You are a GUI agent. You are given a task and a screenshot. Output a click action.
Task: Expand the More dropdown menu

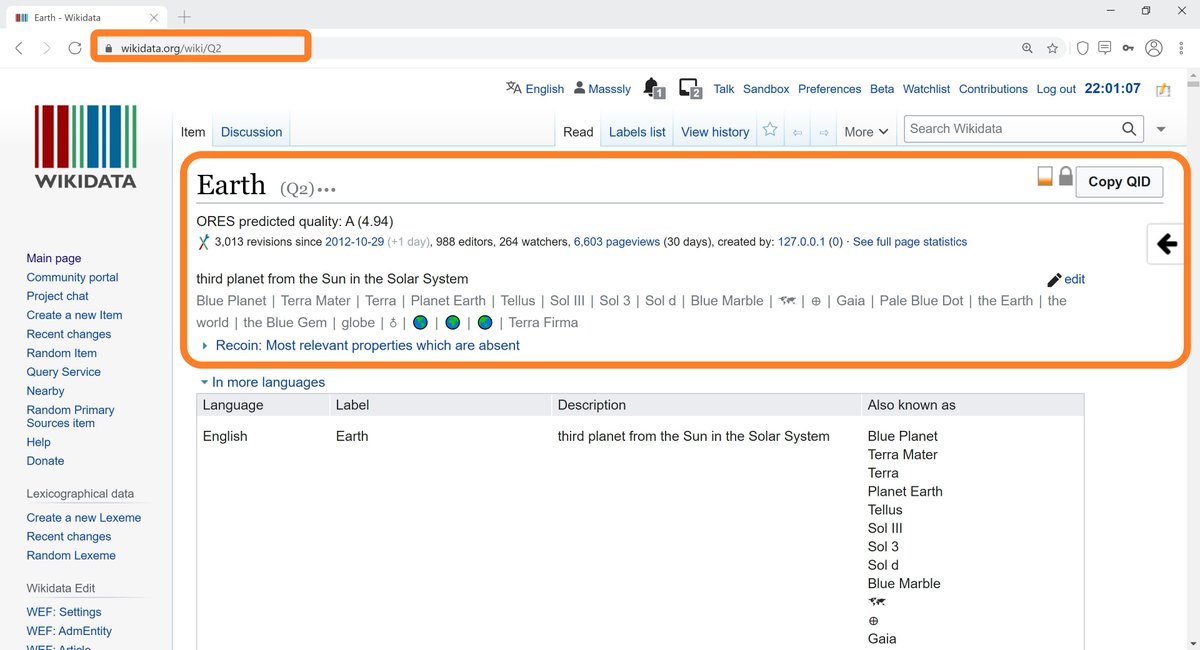coord(866,132)
